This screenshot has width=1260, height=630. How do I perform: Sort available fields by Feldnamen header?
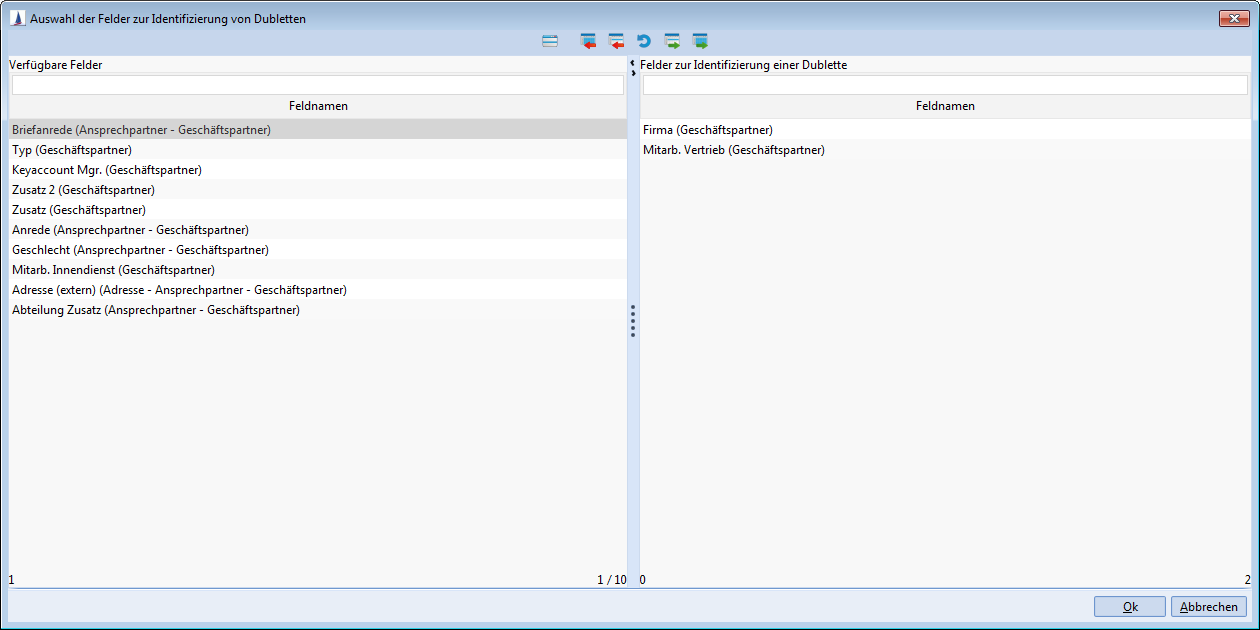317,106
